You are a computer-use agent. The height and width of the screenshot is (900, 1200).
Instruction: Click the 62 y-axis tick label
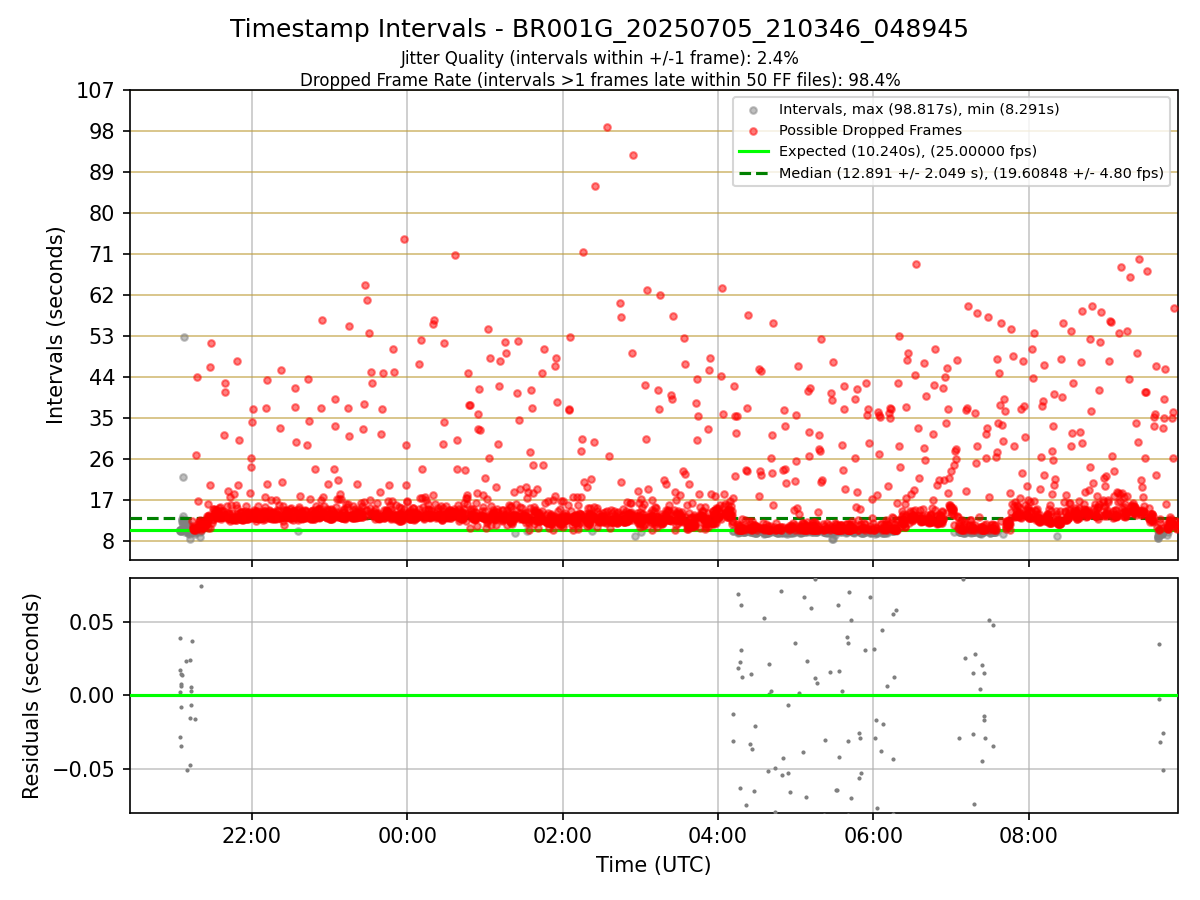[x=104, y=295]
